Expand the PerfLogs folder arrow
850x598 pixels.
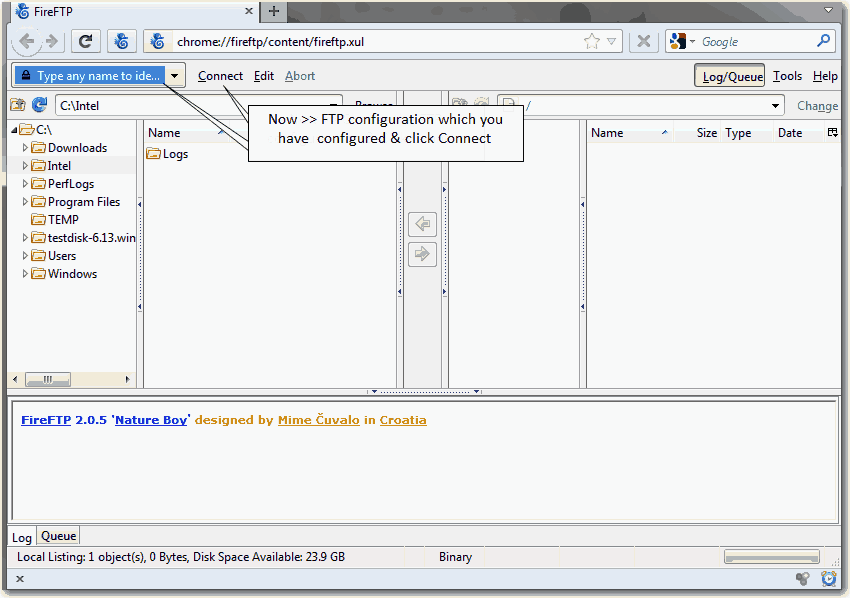[25, 183]
